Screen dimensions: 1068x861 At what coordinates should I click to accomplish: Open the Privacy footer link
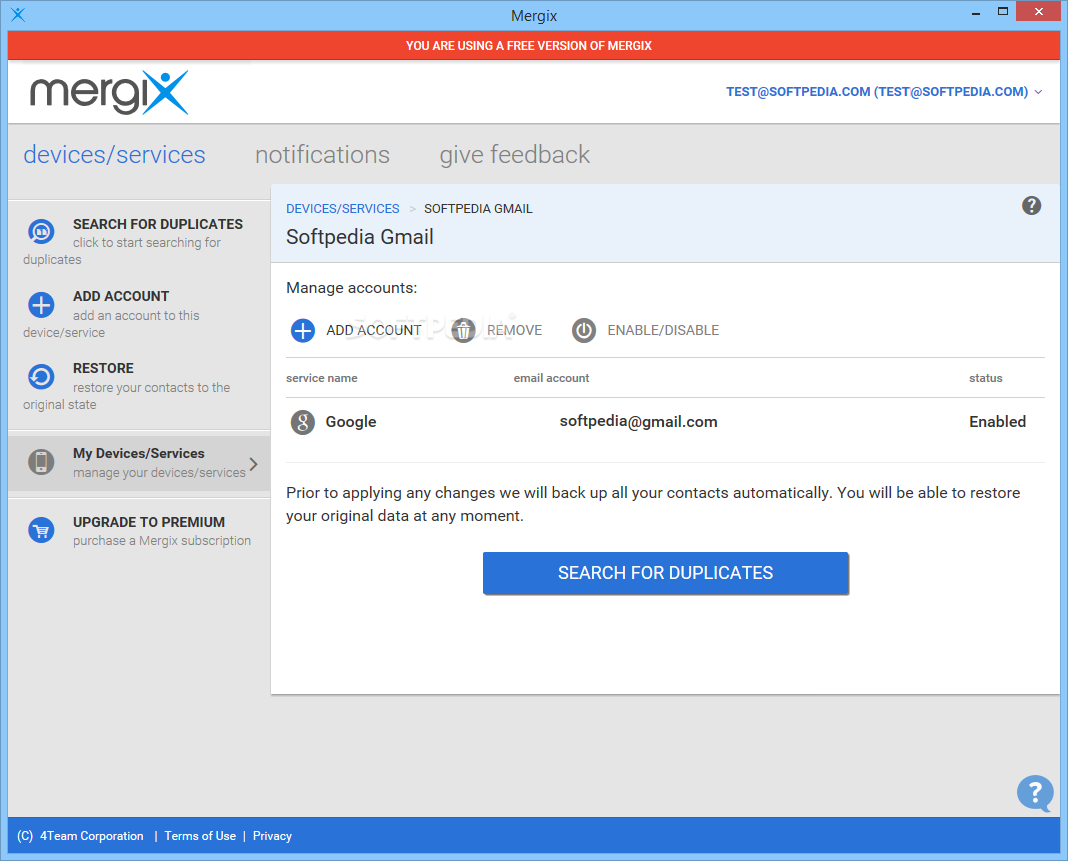[272, 836]
